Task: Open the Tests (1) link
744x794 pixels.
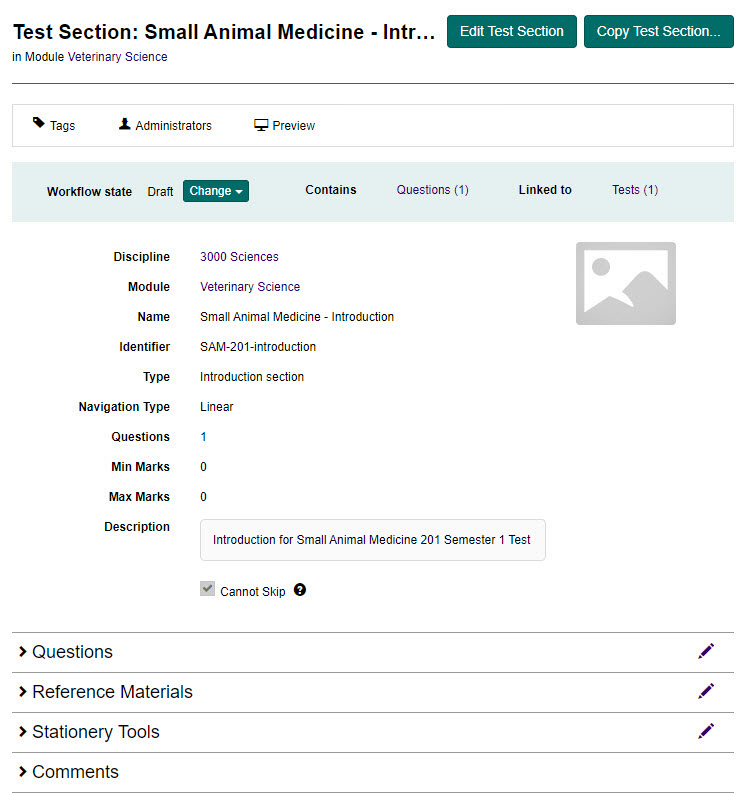Action: (x=635, y=190)
